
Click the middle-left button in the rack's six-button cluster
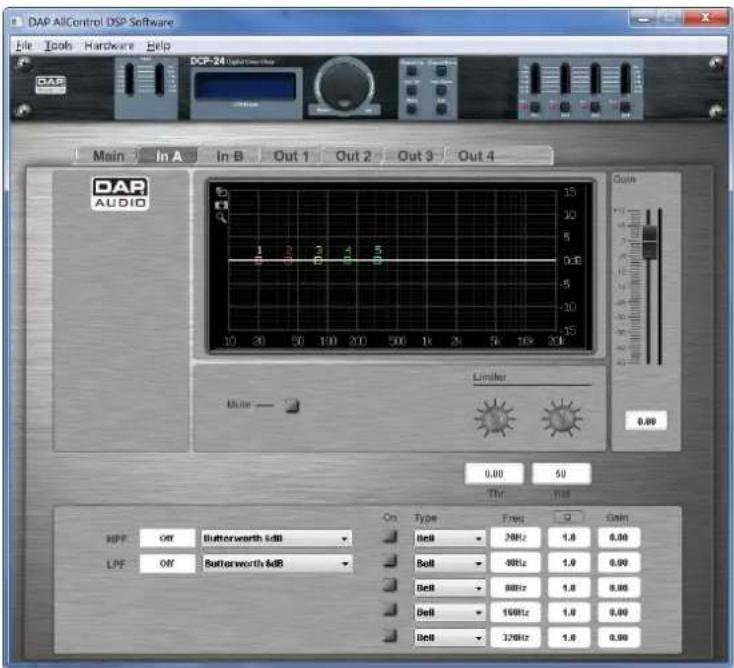(x=411, y=90)
